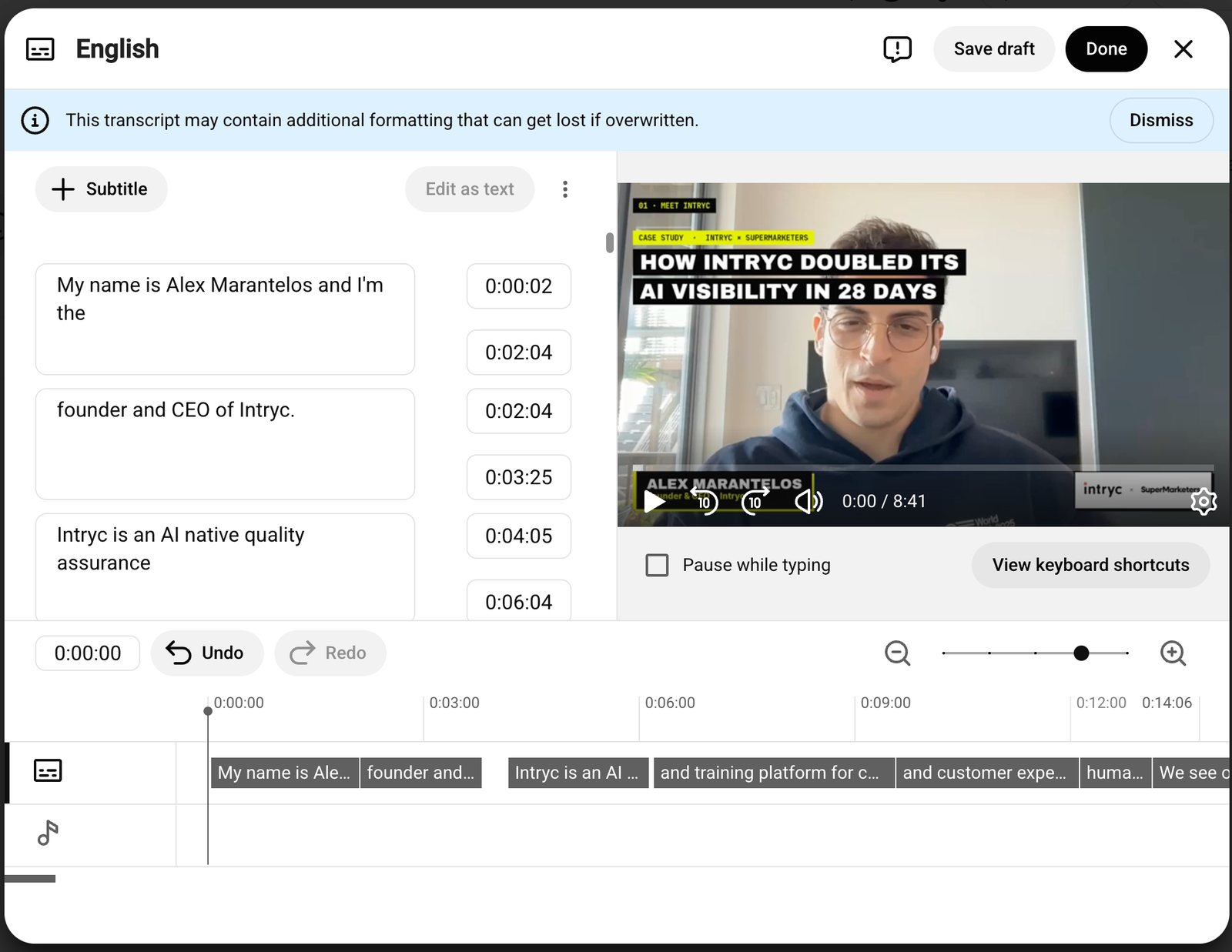Edit the 0:00:02 start time field
1232x952 pixels.
[x=519, y=286]
